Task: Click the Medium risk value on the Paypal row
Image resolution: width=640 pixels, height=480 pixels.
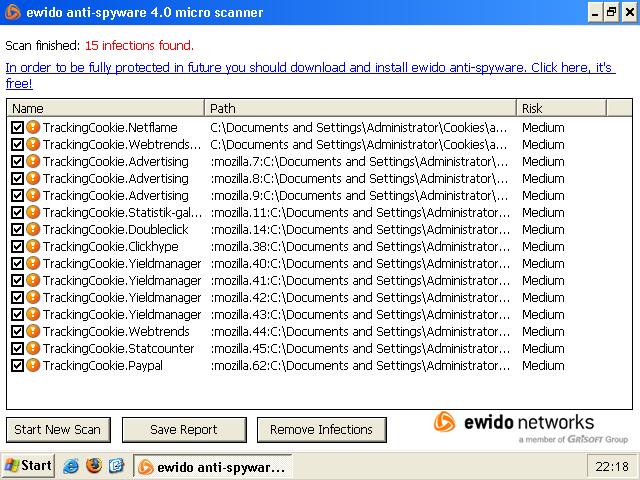Action: point(543,366)
